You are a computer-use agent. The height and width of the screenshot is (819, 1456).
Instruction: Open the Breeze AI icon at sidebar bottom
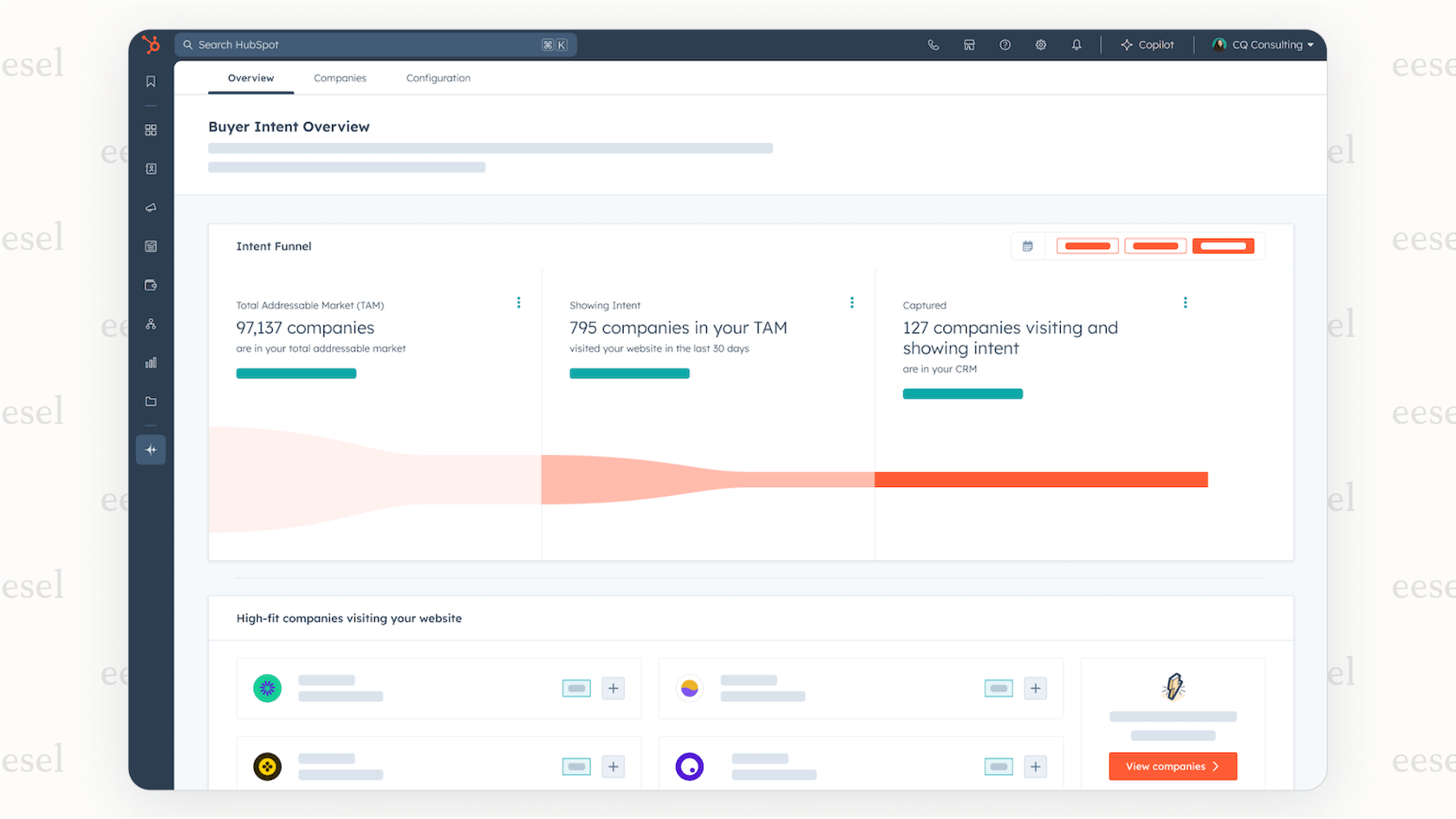pyautogui.click(x=151, y=450)
